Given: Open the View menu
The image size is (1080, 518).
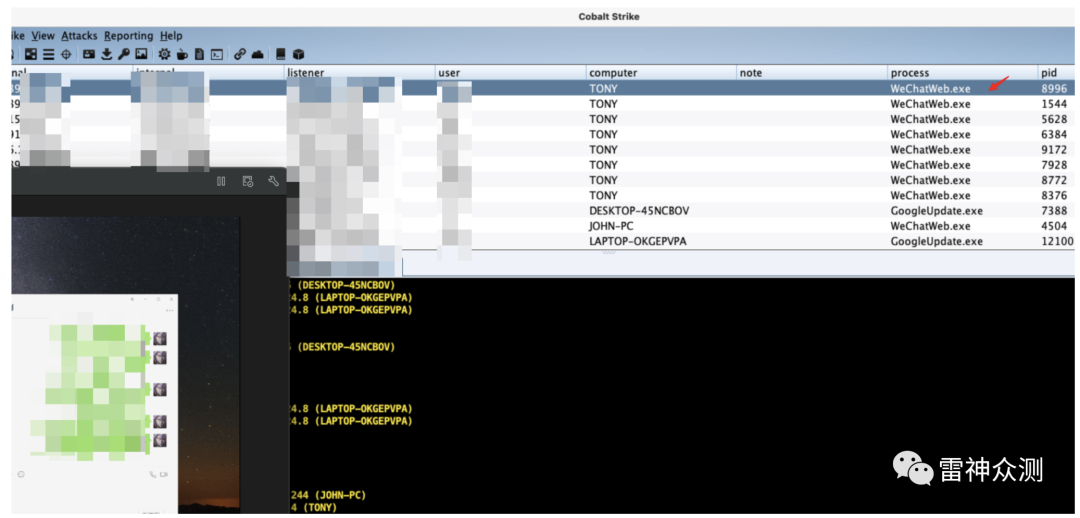Looking at the screenshot, I should coord(43,36).
